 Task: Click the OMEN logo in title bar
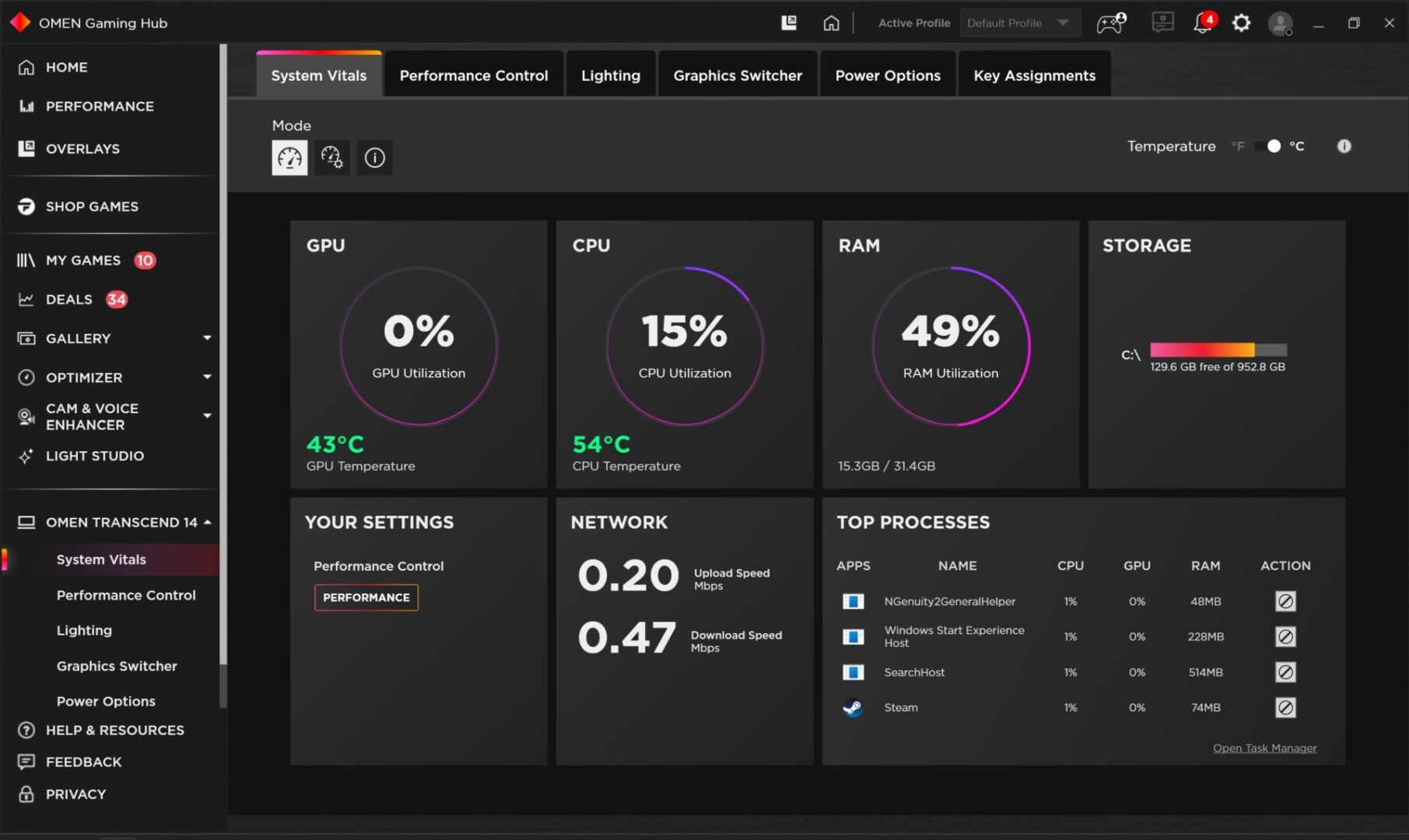tap(20, 23)
